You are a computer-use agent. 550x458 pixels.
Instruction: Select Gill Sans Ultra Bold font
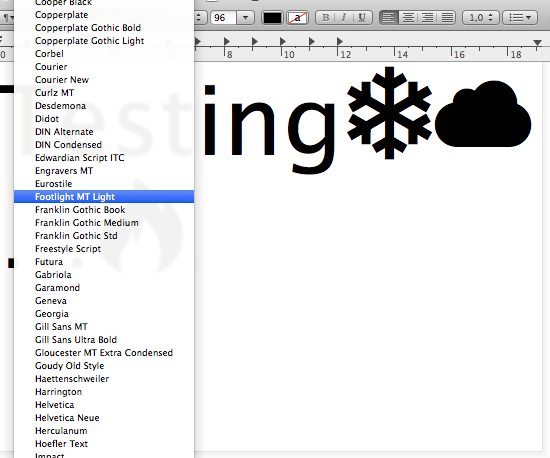tap(104, 339)
